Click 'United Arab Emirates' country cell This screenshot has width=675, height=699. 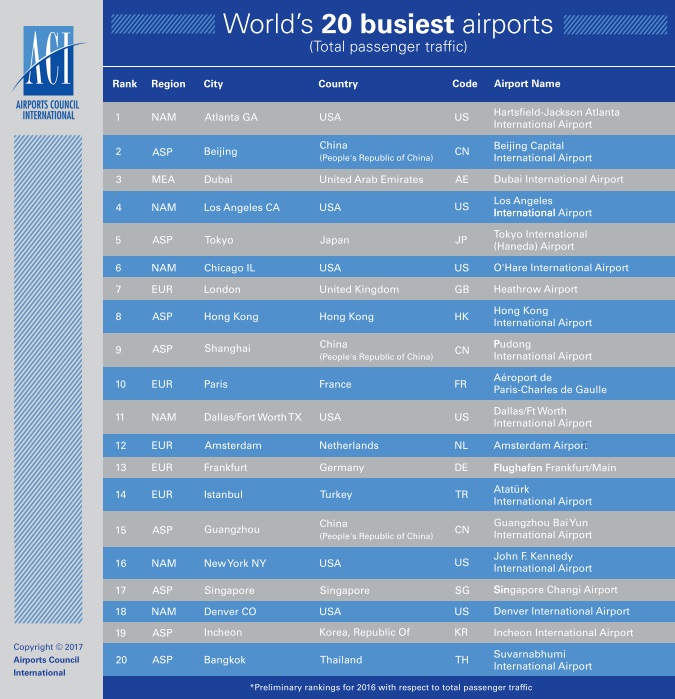(x=371, y=179)
